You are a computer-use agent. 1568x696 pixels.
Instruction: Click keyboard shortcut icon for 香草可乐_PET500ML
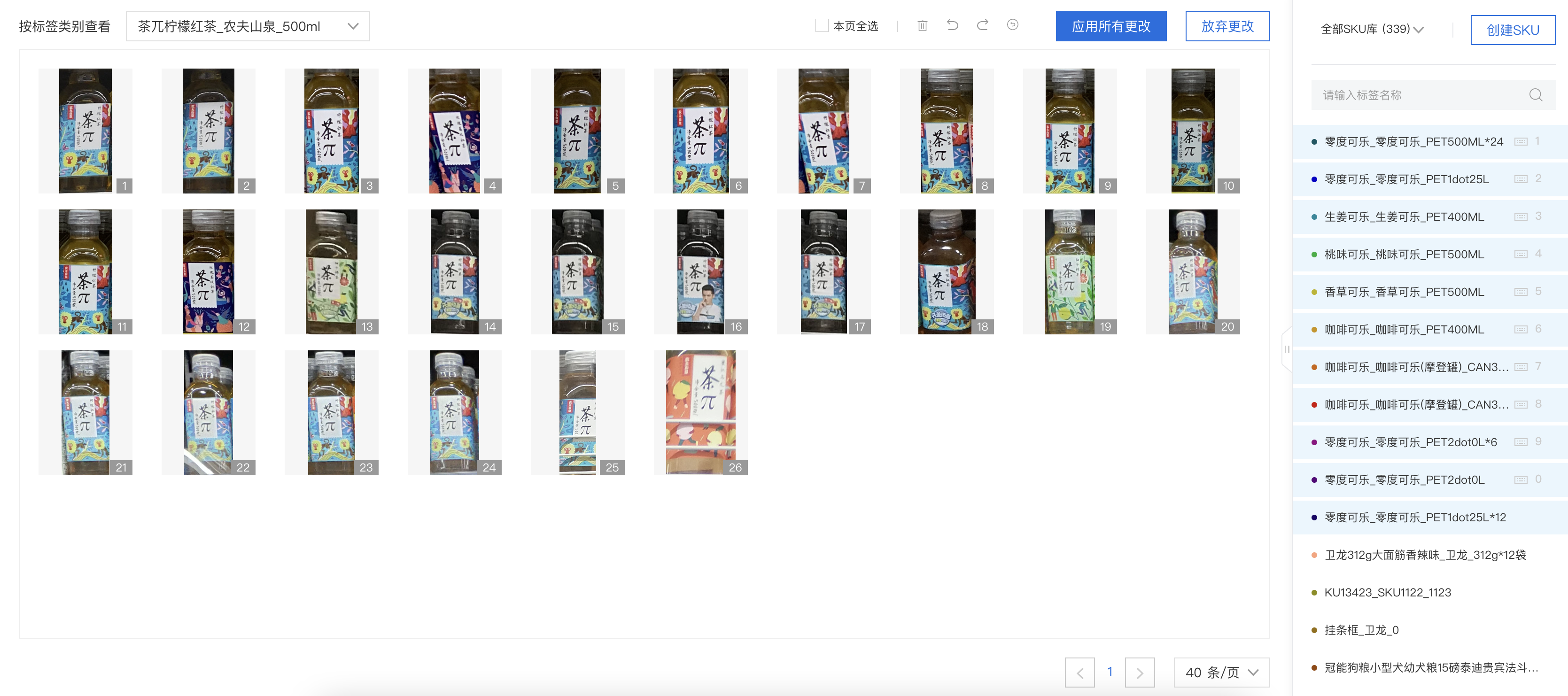(1521, 292)
